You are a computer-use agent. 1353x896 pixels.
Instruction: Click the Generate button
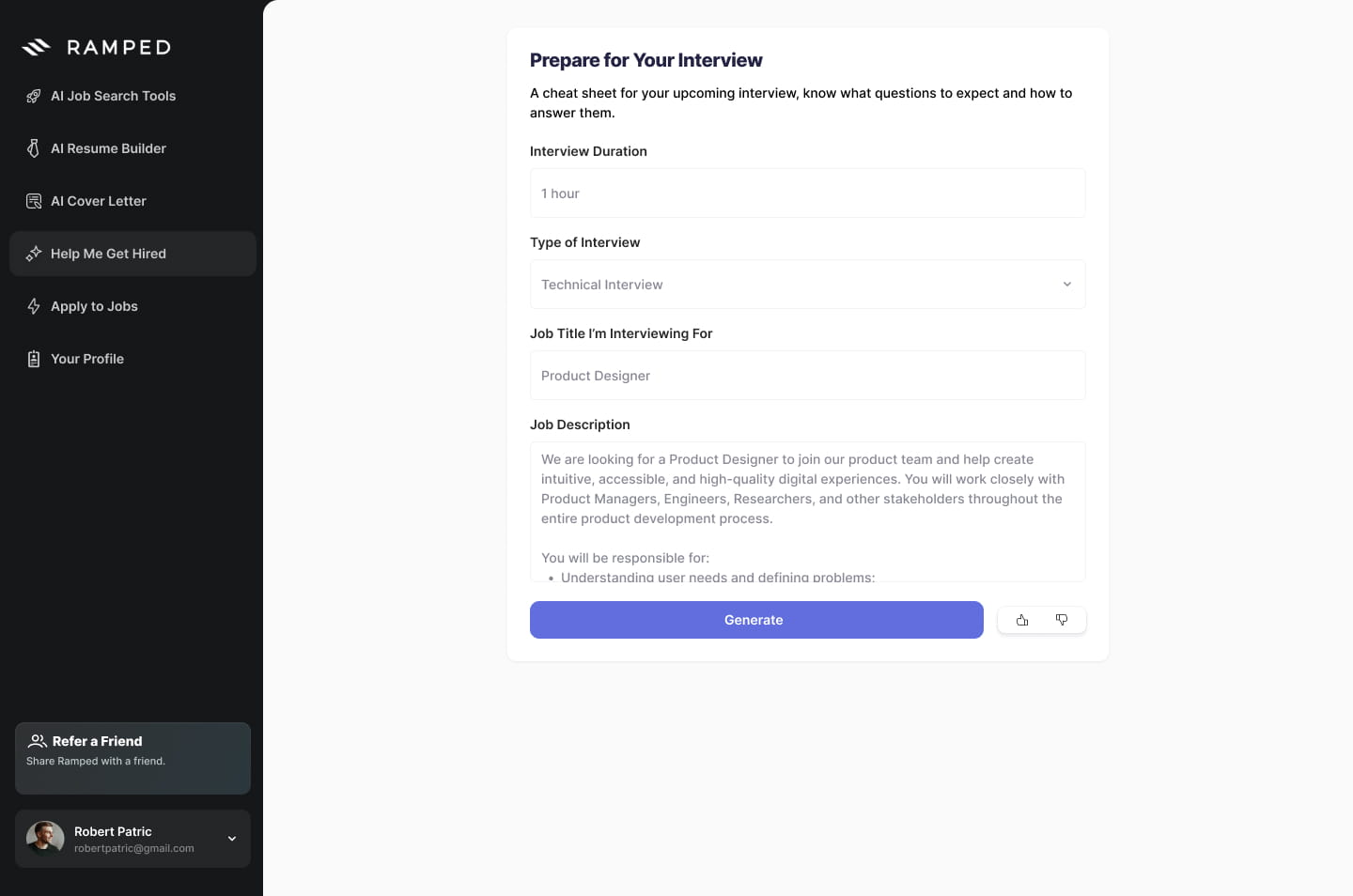coord(756,620)
